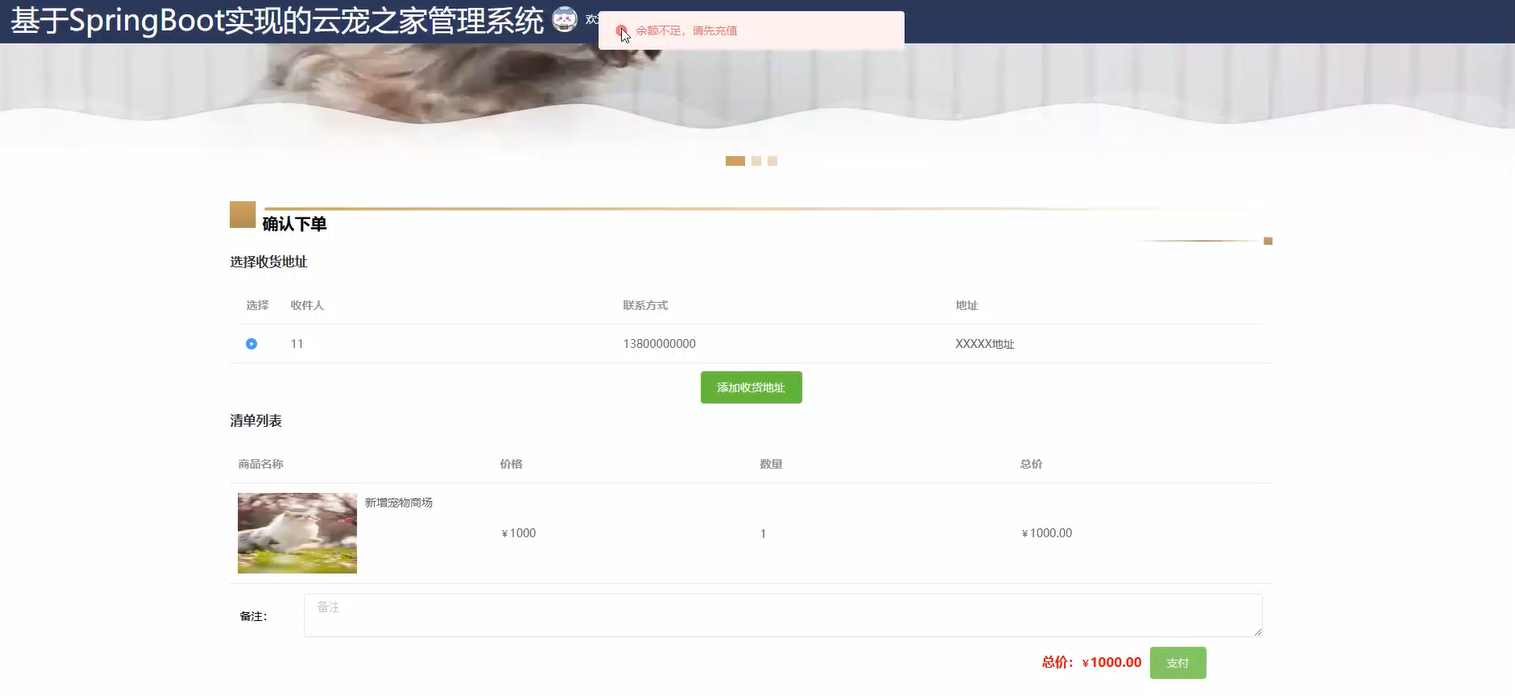Click the '商品名称' column header
The width and height of the screenshot is (1515, 696).
pyautogui.click(x=260, y=464)
